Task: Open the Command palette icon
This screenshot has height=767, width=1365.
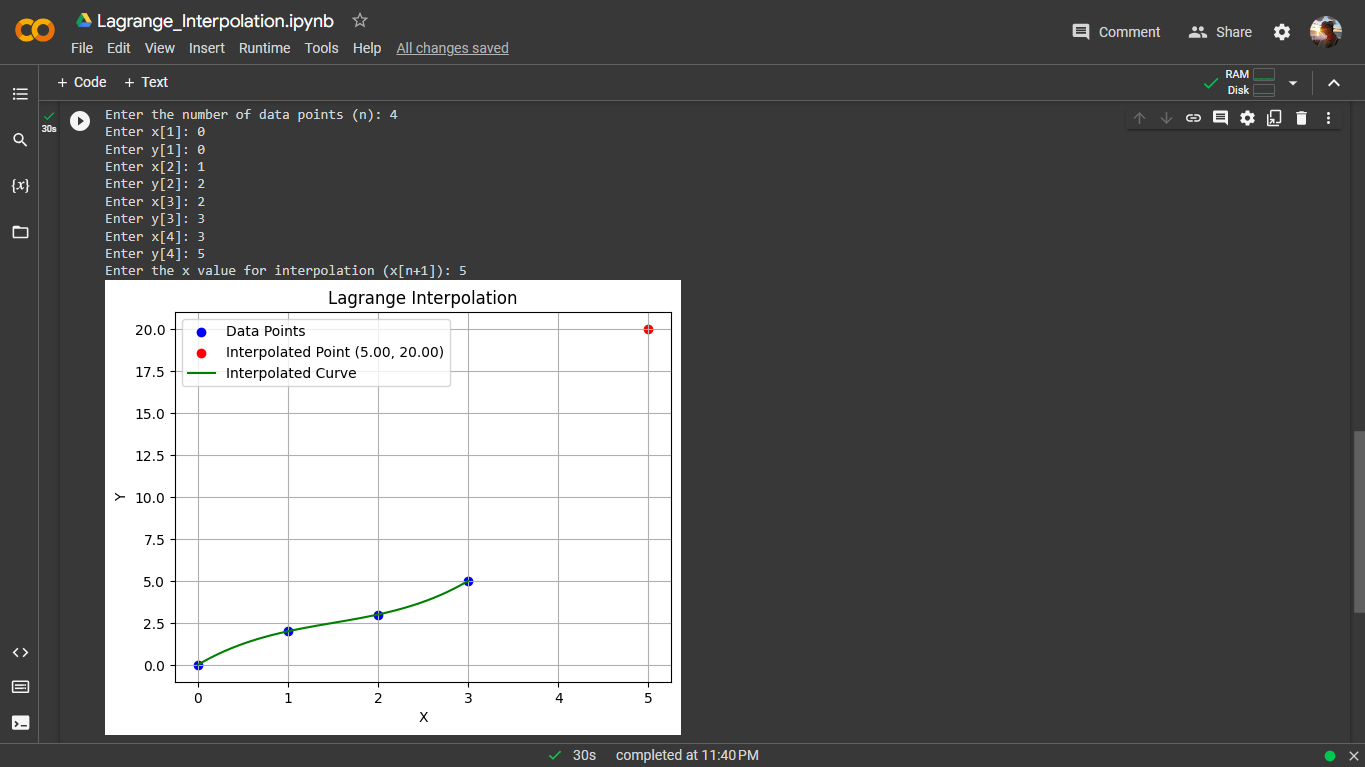Action: pyautogui.click(x=20, y=687)
